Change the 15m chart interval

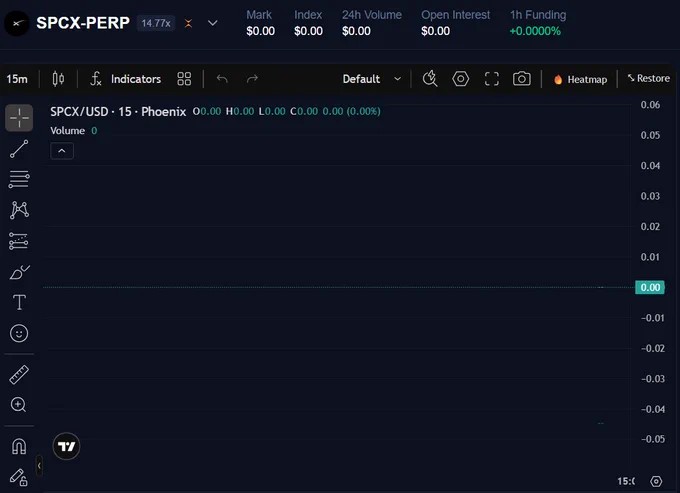(17, 79)
